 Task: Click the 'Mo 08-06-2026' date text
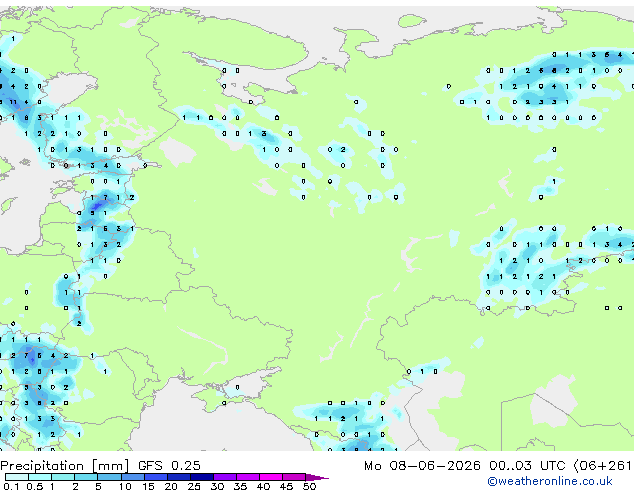pyautogui.click(x=422, y=466)
